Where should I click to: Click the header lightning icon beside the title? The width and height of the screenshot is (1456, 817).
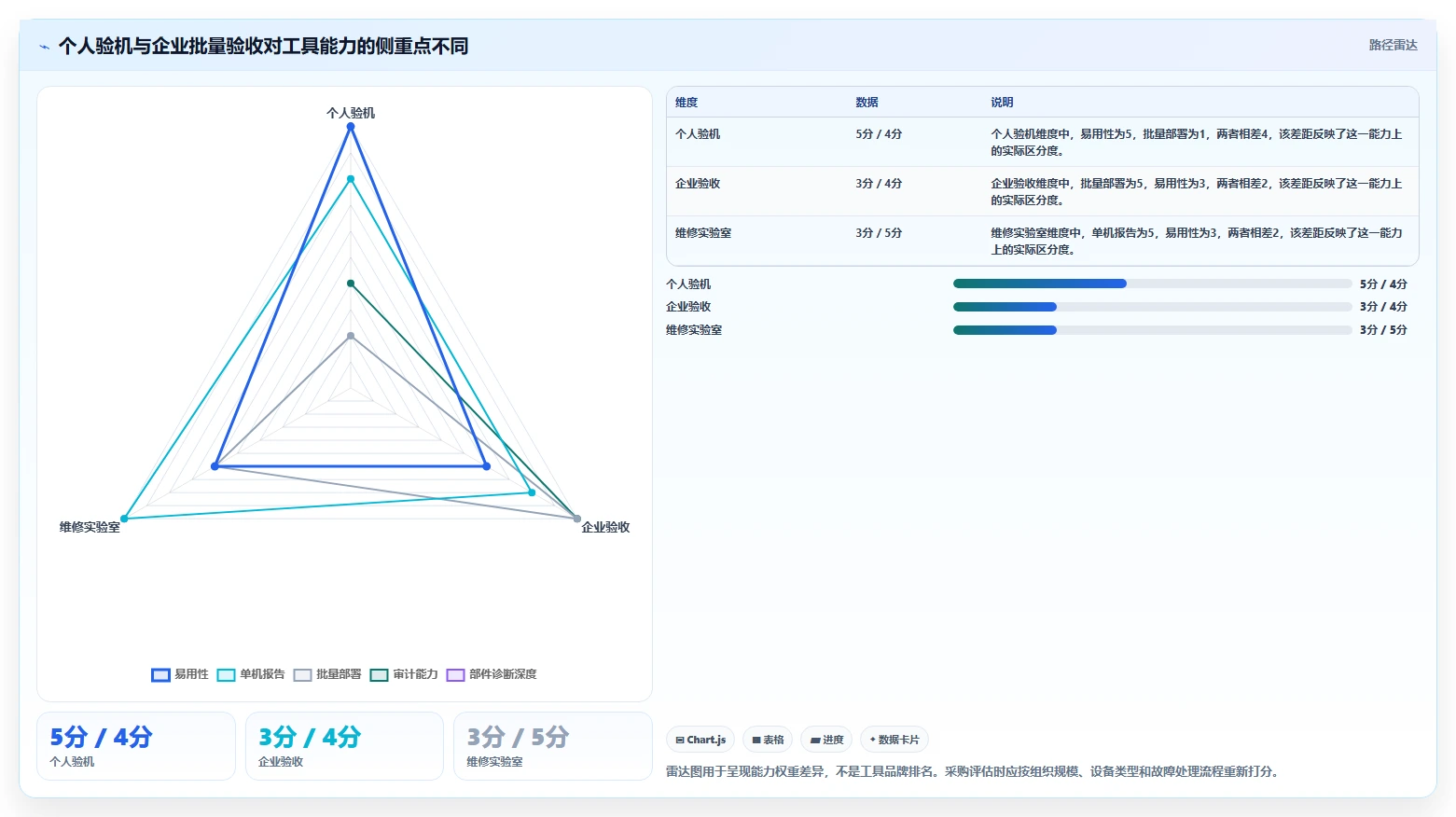44,47
